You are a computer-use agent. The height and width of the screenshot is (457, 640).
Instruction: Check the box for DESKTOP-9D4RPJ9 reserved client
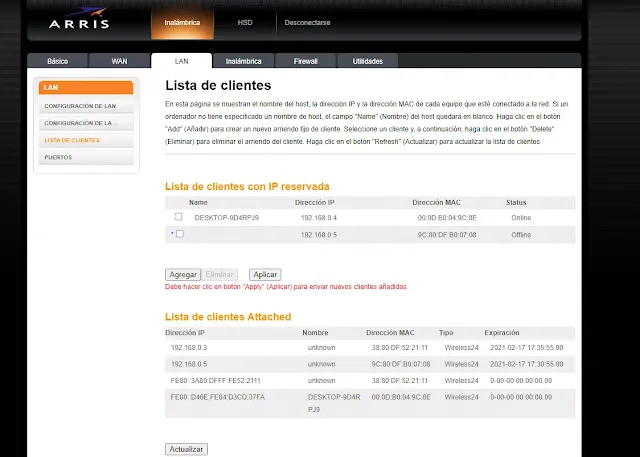pyautogui.click(x=178, y=217)
